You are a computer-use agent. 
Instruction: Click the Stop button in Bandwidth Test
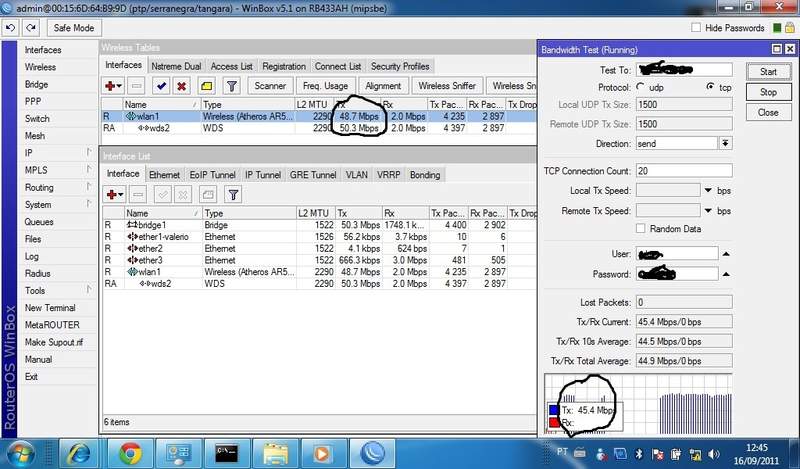click(x=768, y=92)
